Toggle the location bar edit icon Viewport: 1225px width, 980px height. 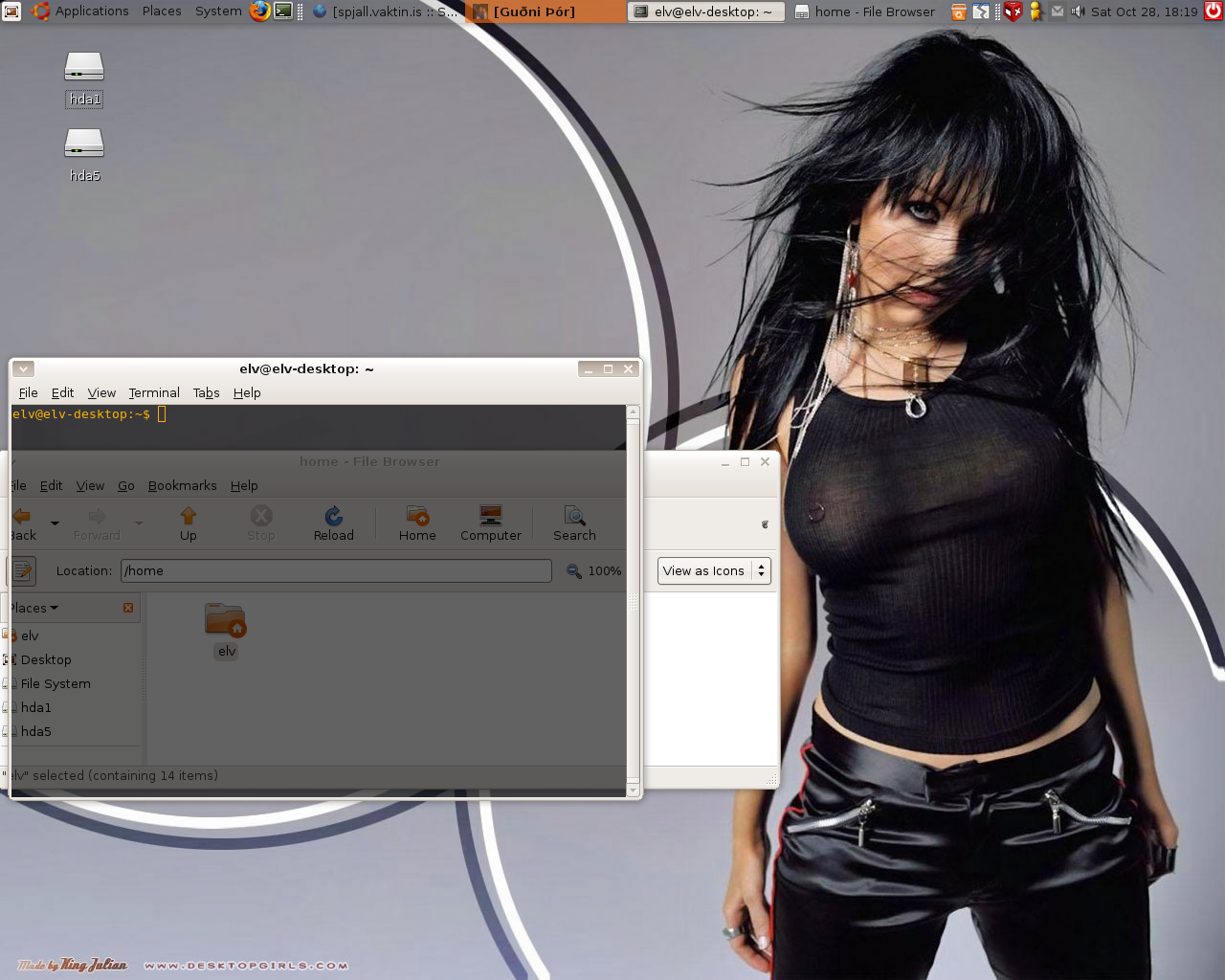tap(21, 570)
